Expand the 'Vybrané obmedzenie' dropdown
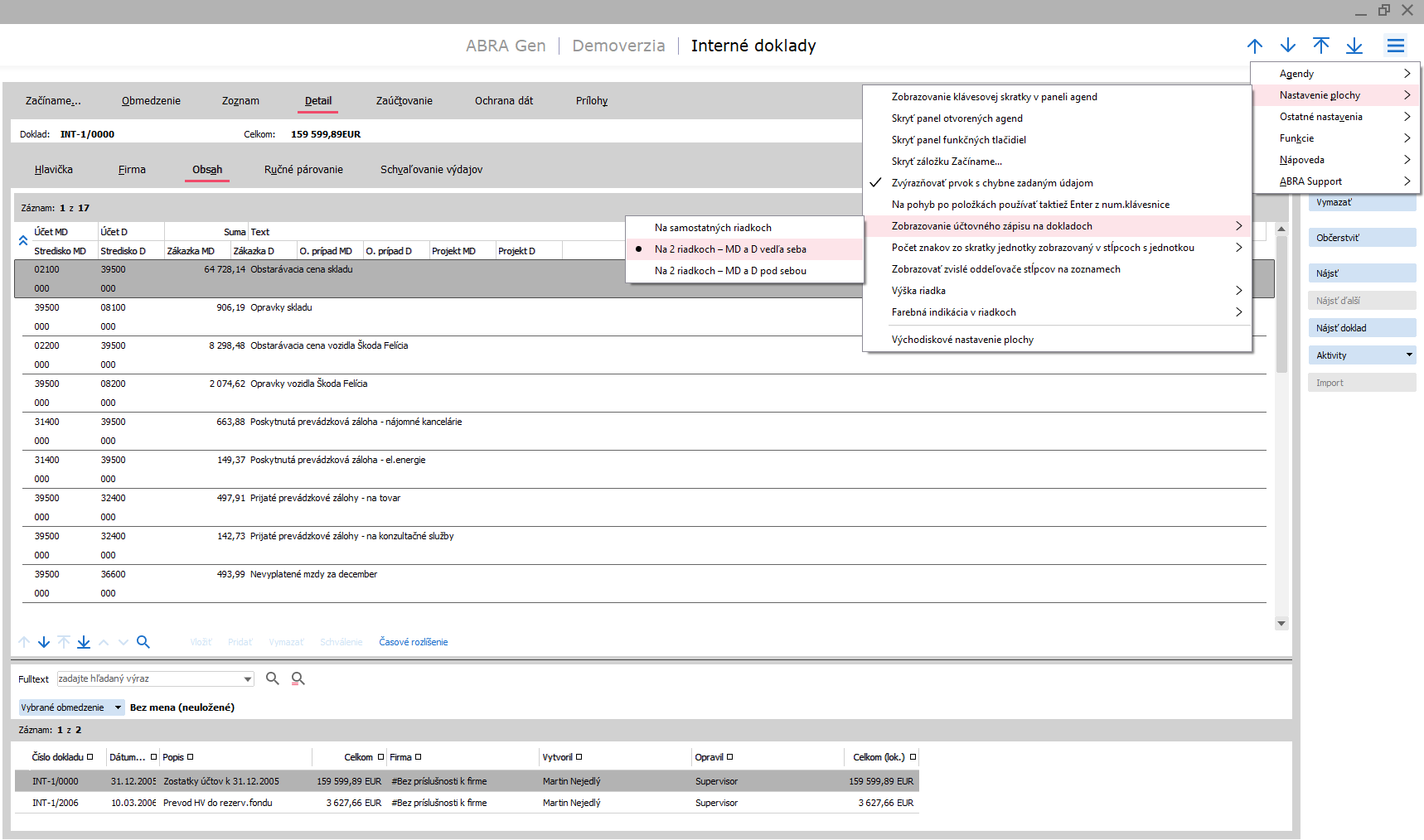1424x840 pixels. 118,707
